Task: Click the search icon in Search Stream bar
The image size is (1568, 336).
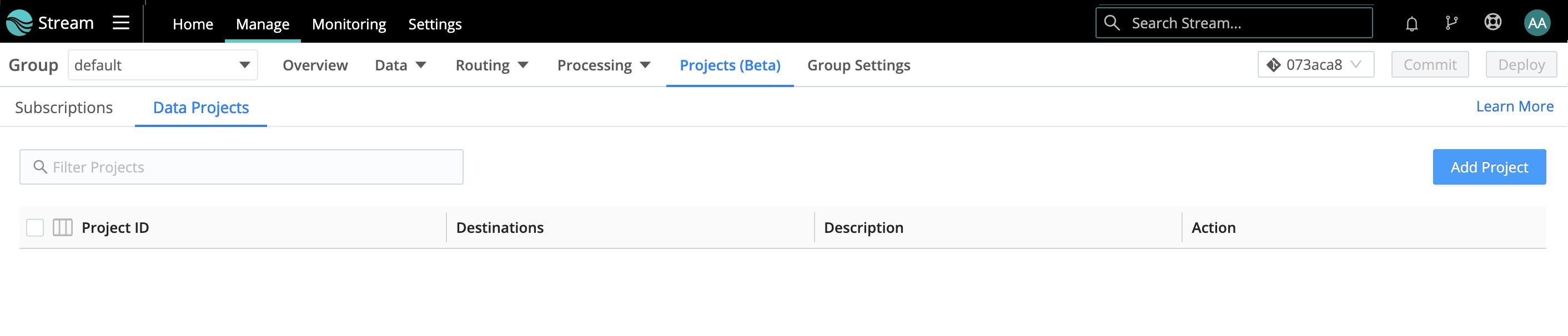Action: click(x=1112, y=23)
